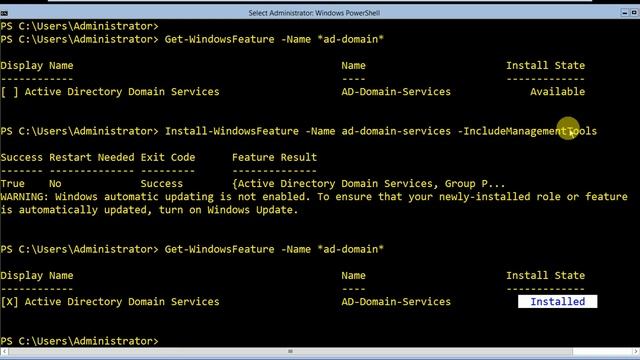Minimize the PowerShell window
The height and width of the screenshot is (360, 640).
(624, 13)
